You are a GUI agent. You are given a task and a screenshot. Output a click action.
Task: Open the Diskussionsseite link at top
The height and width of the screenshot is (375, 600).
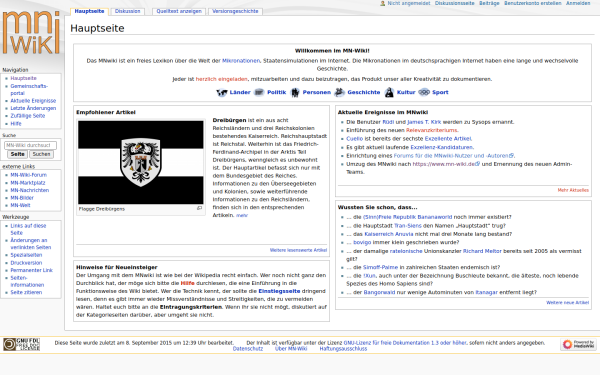[x=454, y=3]
